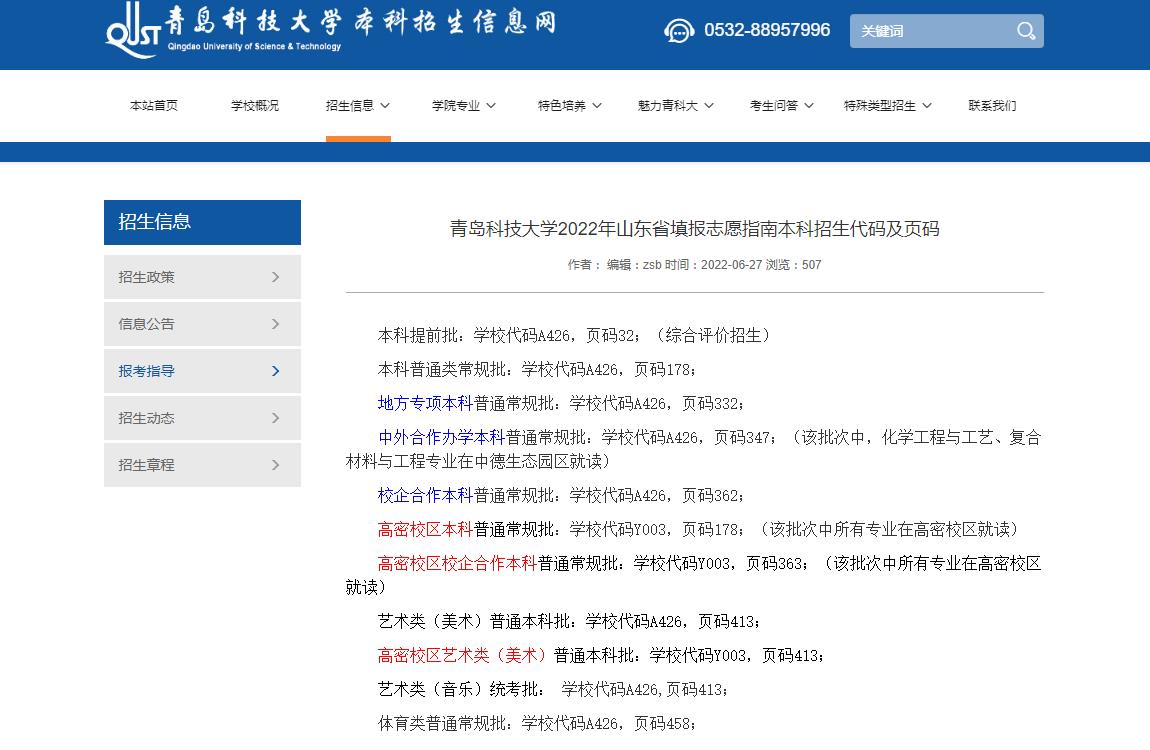Open the 魅力青科大 navigation menu
1150x750 pixels.
pos(675,106)
